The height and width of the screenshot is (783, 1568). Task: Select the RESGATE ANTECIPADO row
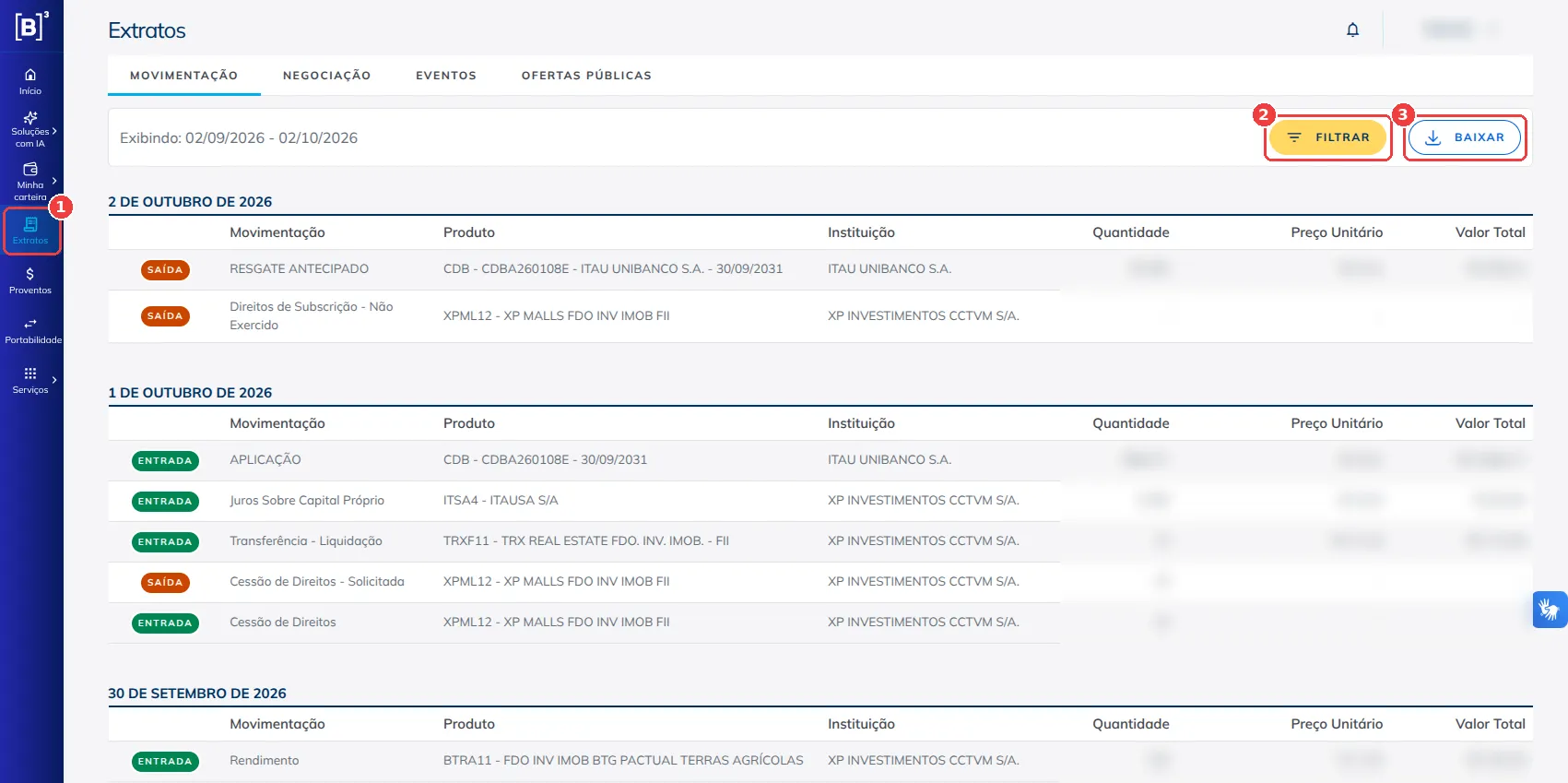820,269
